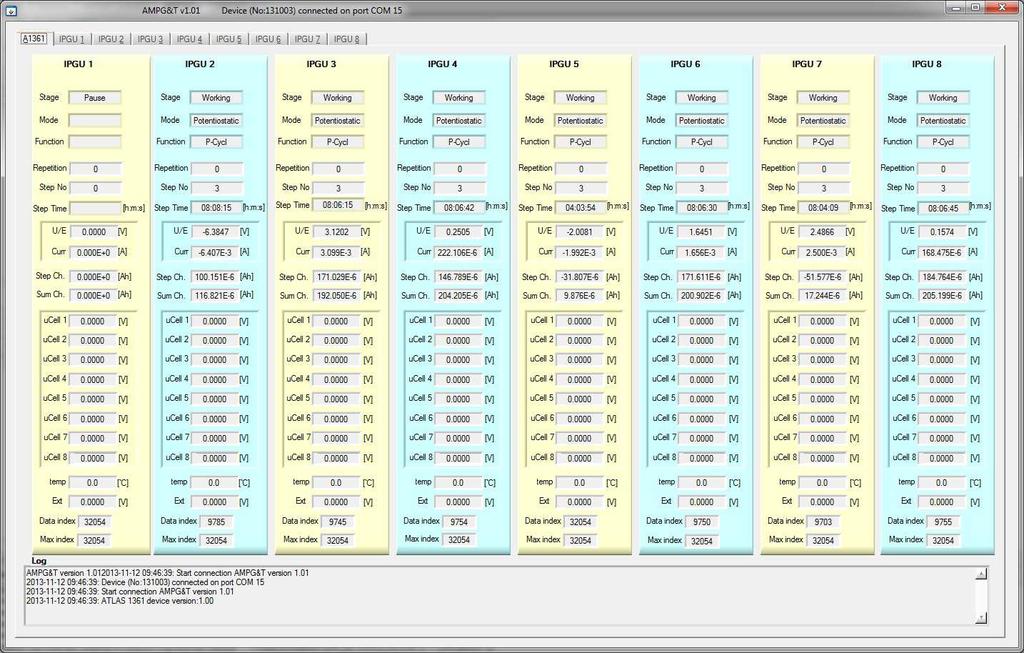Click IPGU 8 U/E value 0.1574
The height and width of the screenshot is (653, 1024).
(942, 232)
